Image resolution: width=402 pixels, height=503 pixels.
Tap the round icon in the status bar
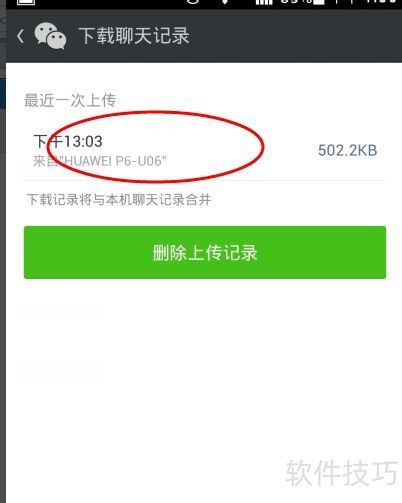tap(193, 2)
